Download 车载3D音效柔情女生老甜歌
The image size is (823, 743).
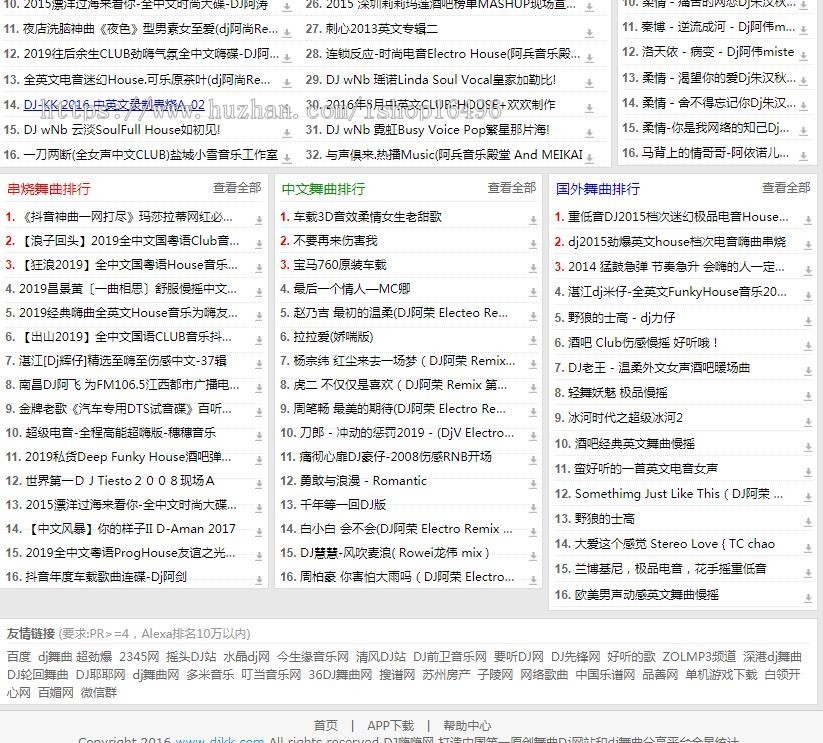[x=533, y=220]
